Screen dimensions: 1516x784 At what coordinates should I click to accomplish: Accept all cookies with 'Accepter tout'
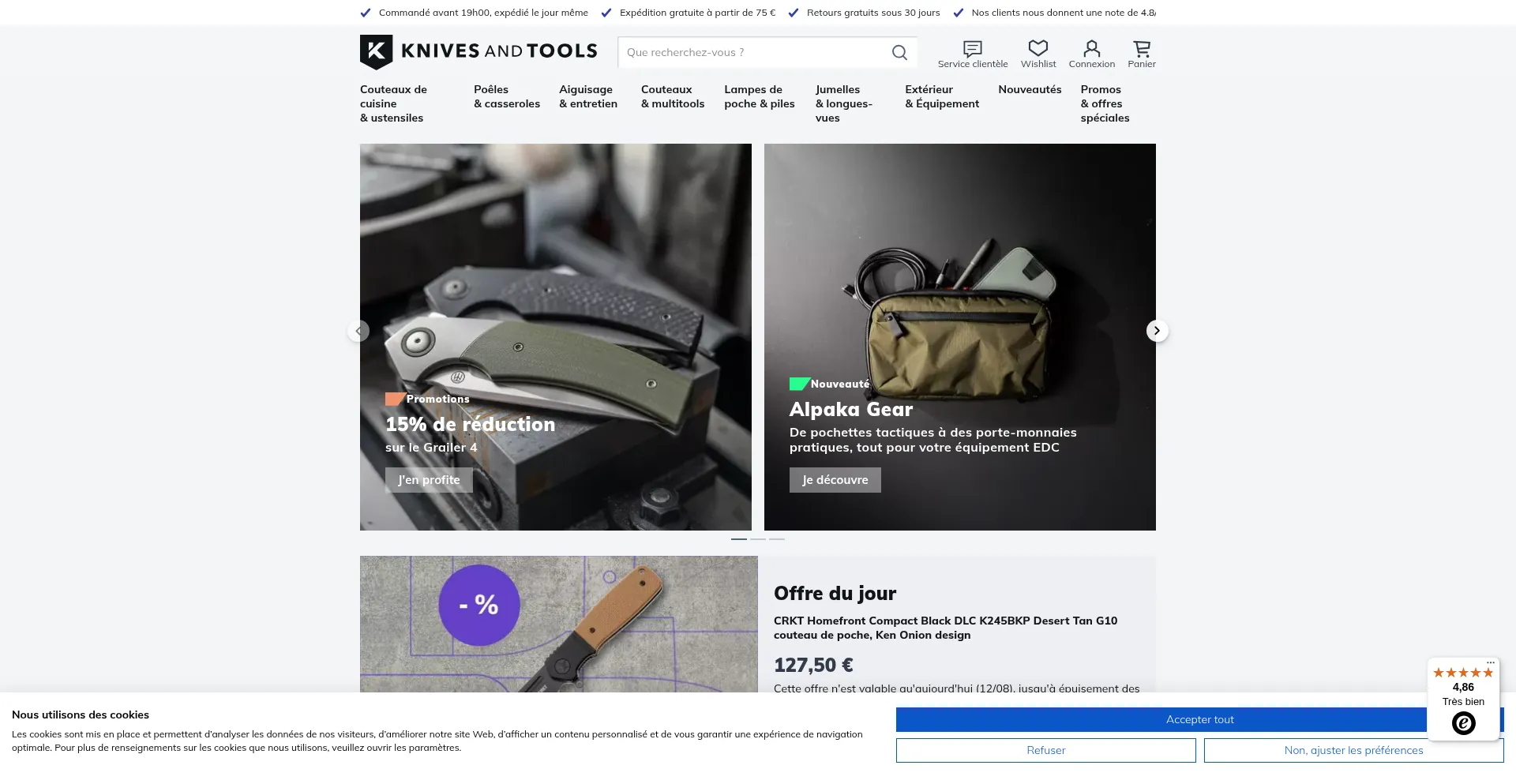pyautogui.click(x=1199, y=719)
